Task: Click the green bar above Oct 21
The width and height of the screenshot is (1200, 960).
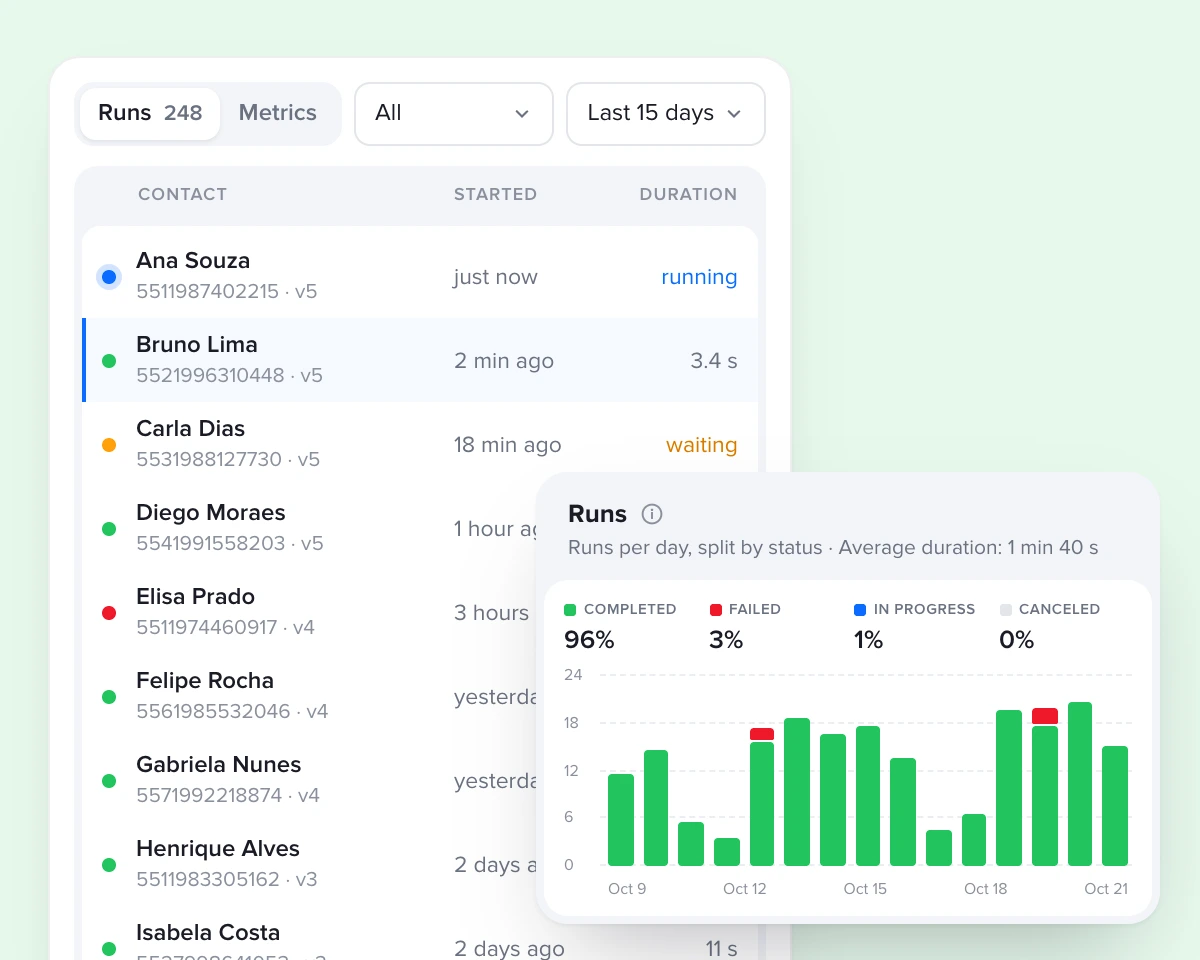Action: (1115, 806)
